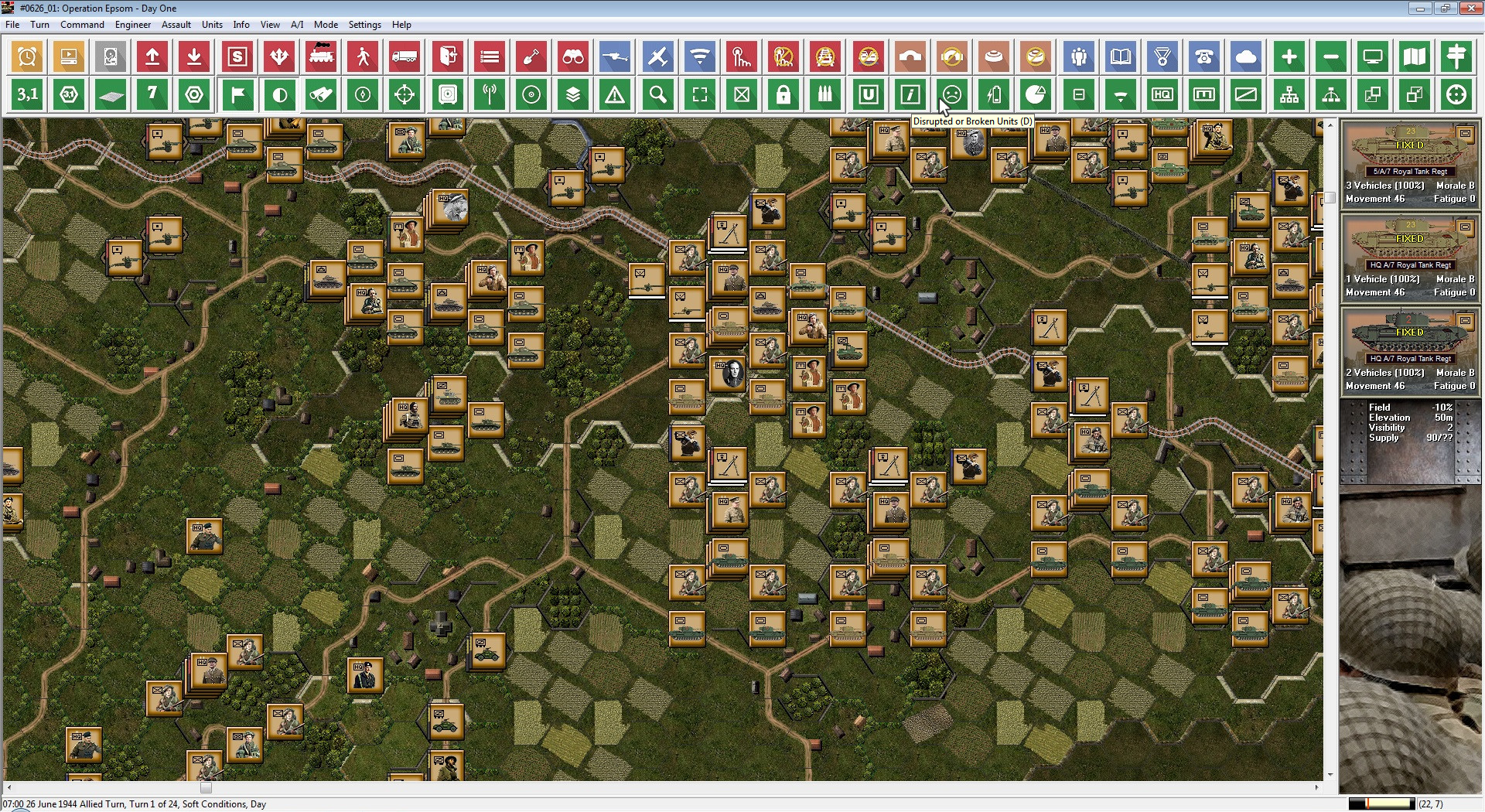Select the 5/A/7 Royal Tank Regt unit card
Screen dimensions: 1485x812
(x=1410, y=164)
